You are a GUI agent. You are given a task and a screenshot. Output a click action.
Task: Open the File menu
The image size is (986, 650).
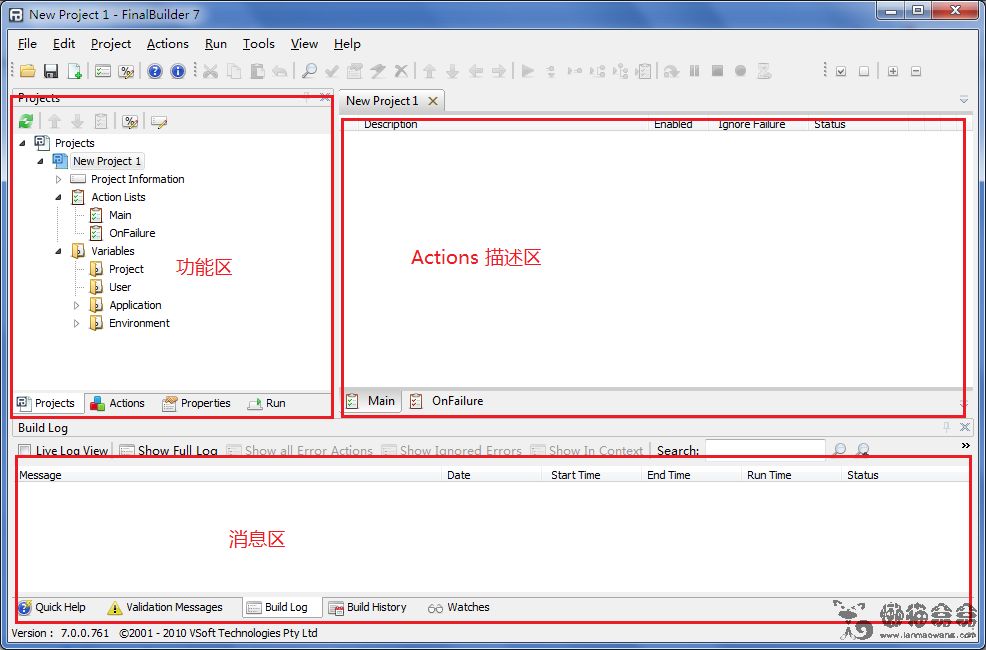[x=27, y=43]
